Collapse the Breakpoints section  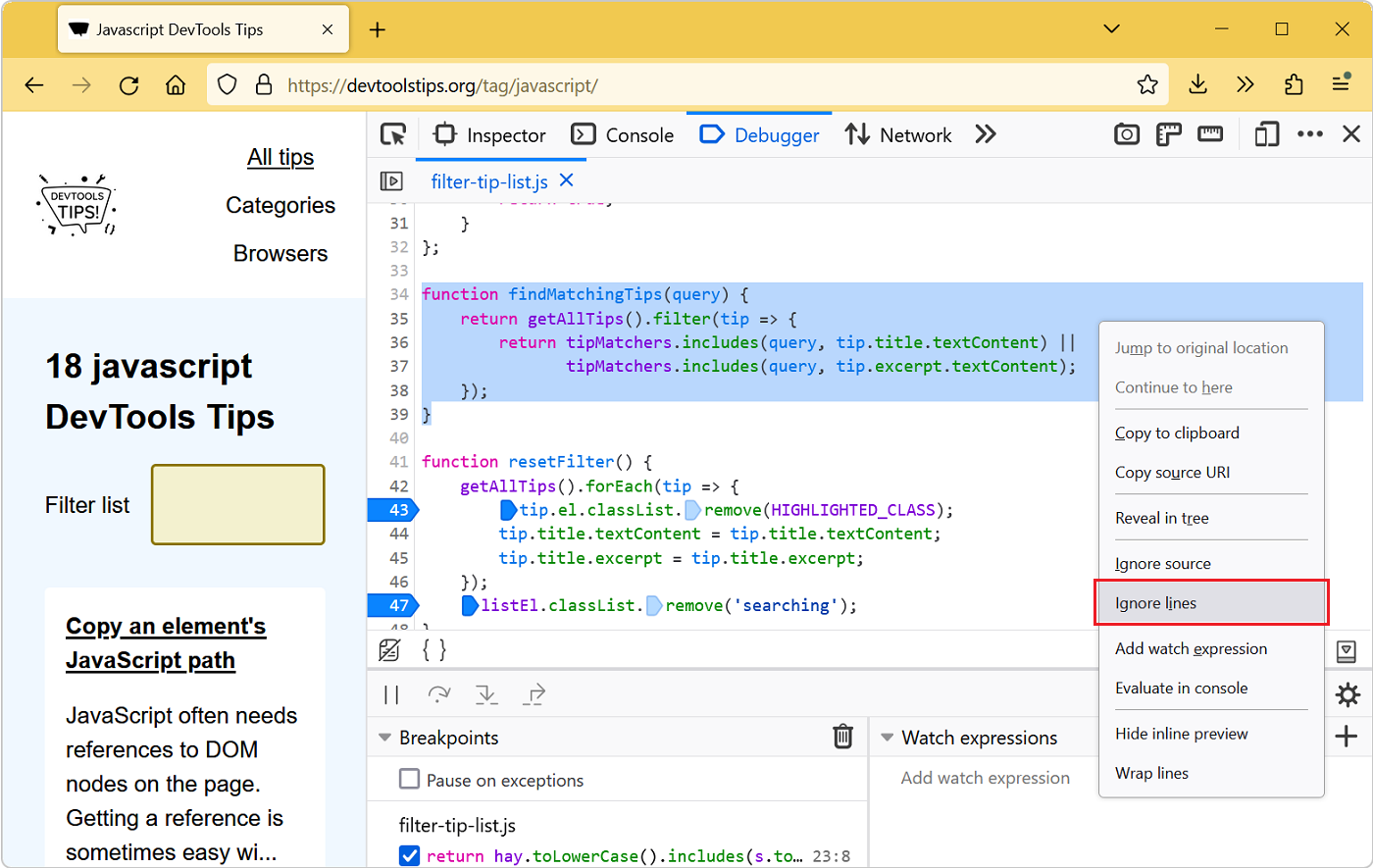tap(383, 737)
